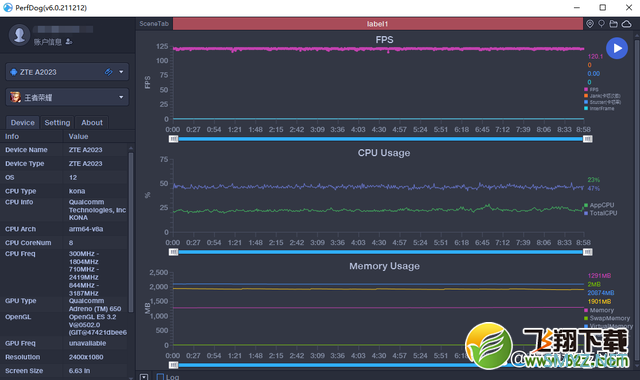Click the Info column header
Viewport: 640px width, 380px height.
[12, 136]
